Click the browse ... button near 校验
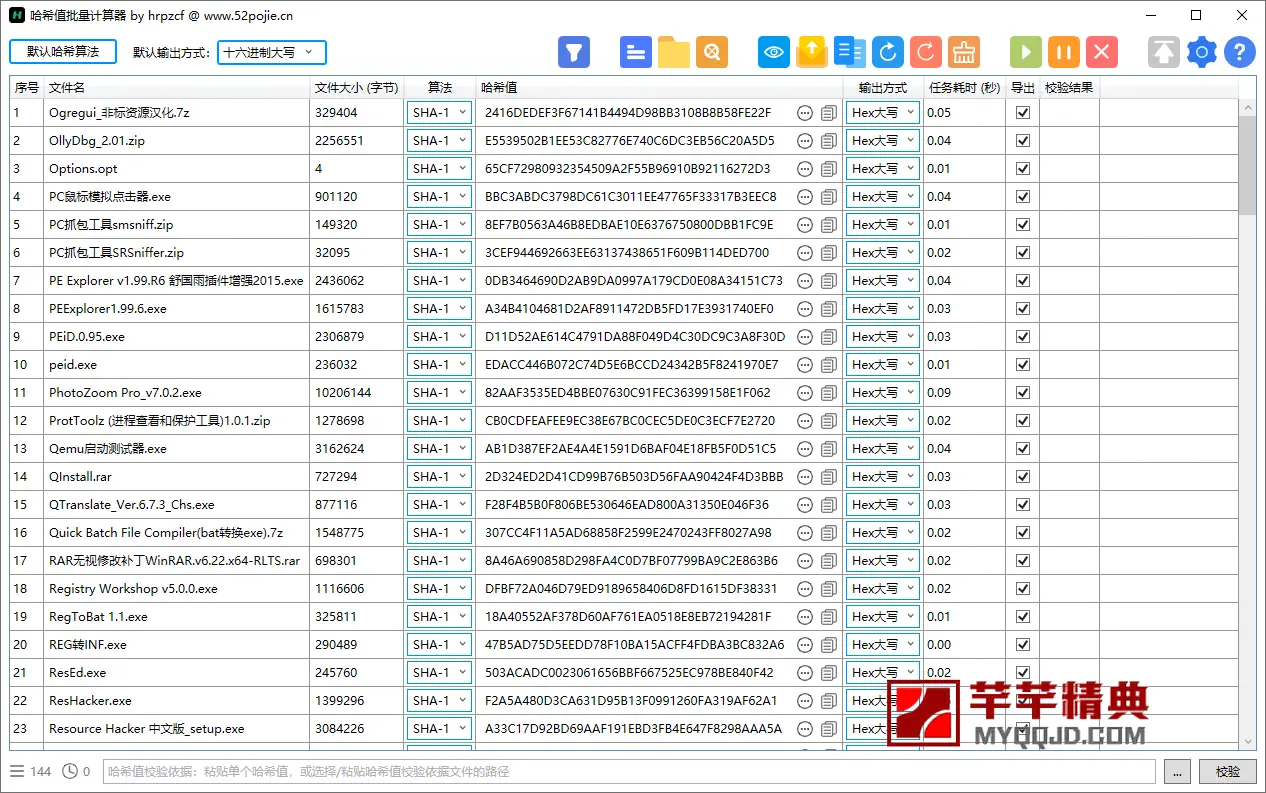Image resolution: width=1266 pixels, height=793 pixels. click(1177, 771)
